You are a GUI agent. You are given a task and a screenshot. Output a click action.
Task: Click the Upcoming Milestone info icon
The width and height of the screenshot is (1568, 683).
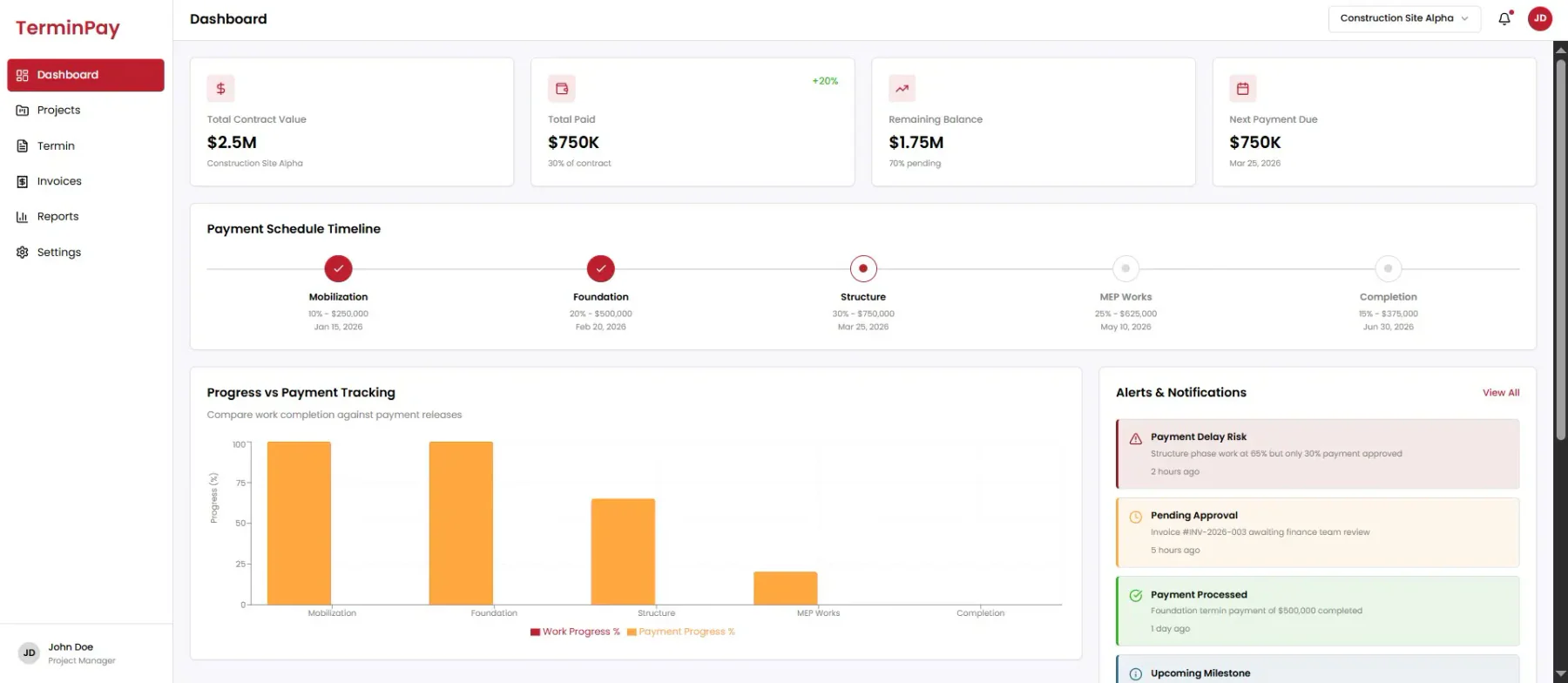[1136, 674]
